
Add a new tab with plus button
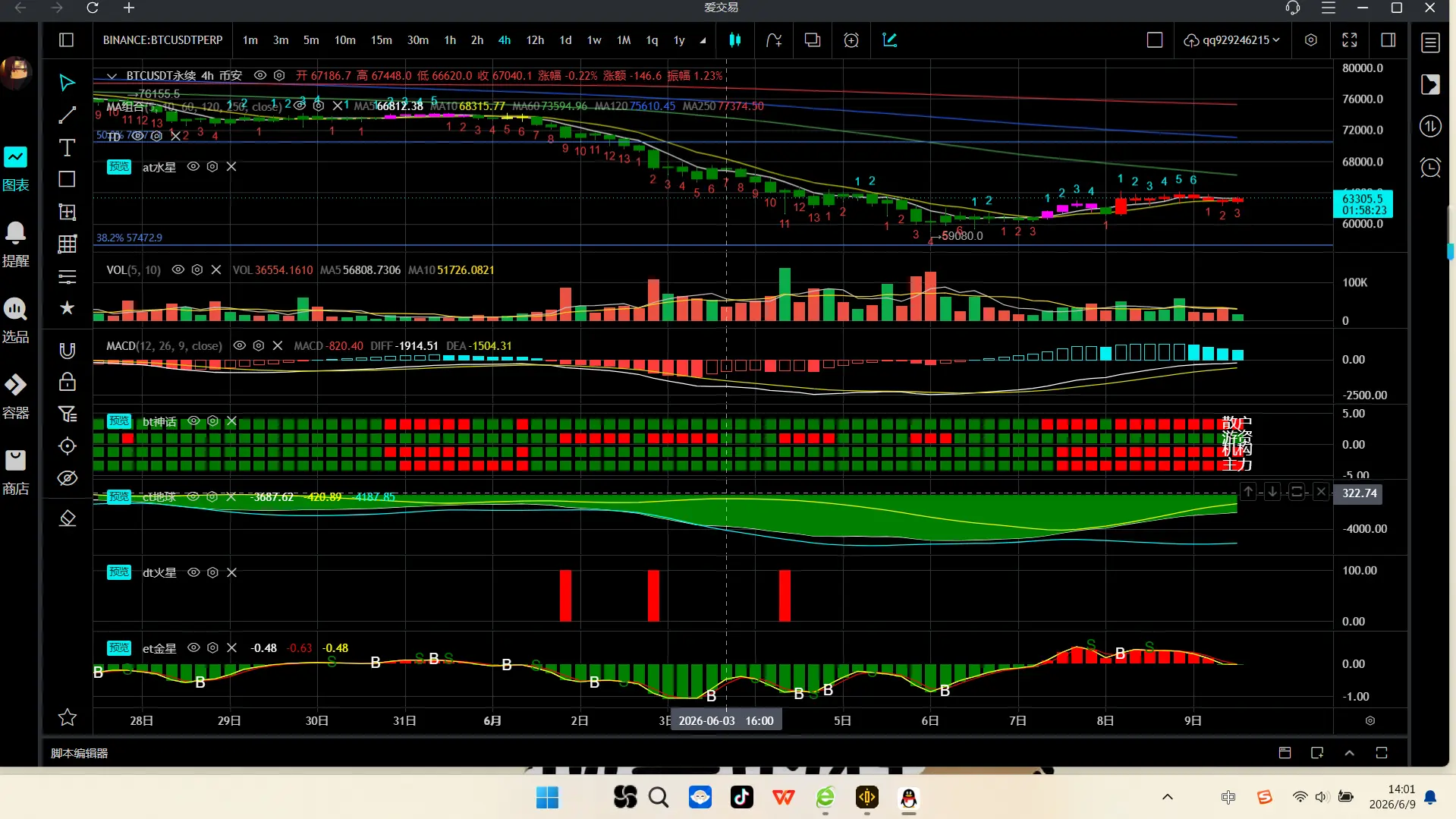point(129,8)
